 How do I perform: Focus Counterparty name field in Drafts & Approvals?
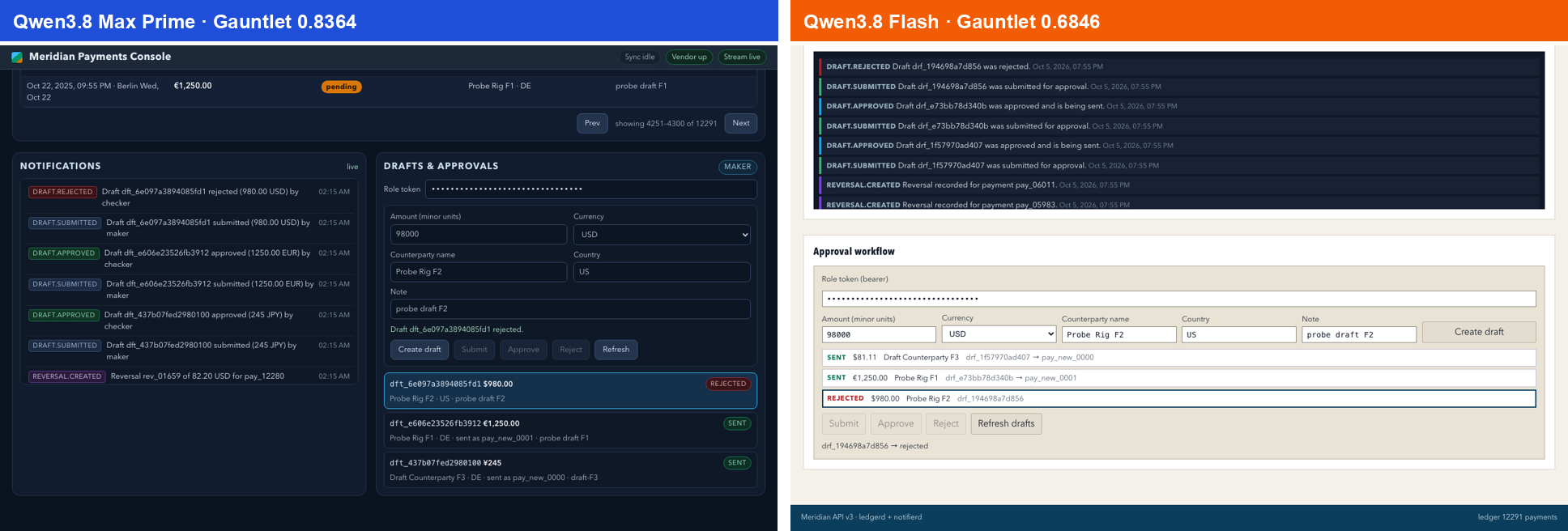(479, 272)
